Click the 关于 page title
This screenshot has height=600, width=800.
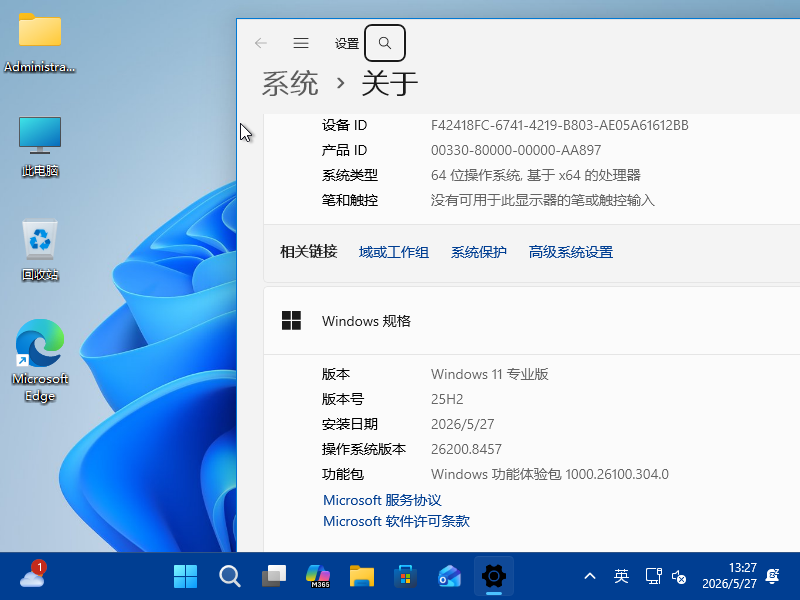390,84
